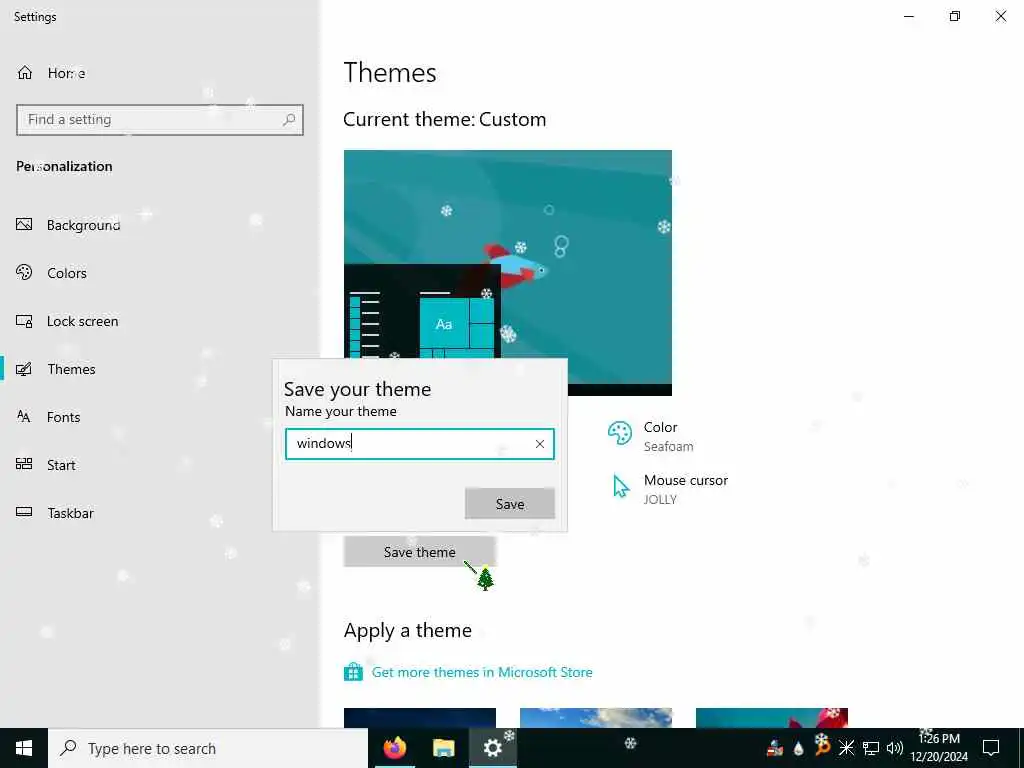Open Windows Start menu button

[x=24, y=748]
